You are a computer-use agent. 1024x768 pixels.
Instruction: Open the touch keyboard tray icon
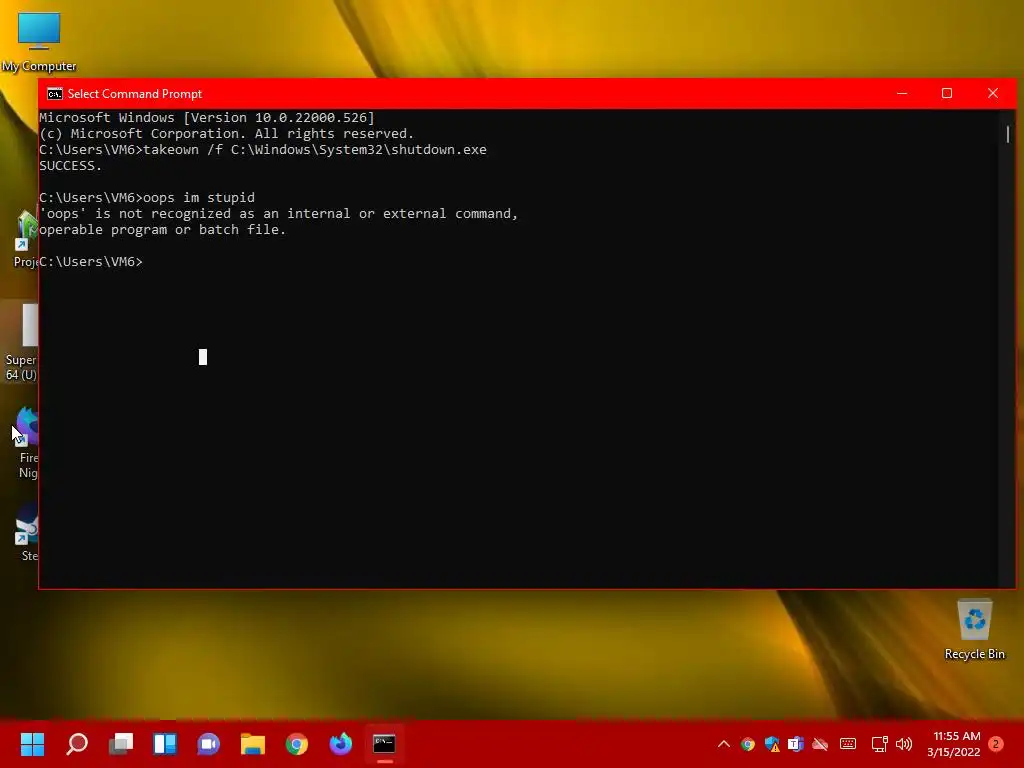point(848,743)
